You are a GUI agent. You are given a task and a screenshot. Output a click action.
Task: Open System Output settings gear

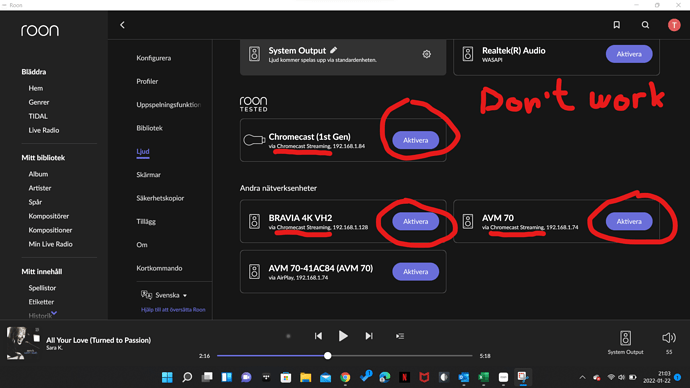[x=426, y=54]
